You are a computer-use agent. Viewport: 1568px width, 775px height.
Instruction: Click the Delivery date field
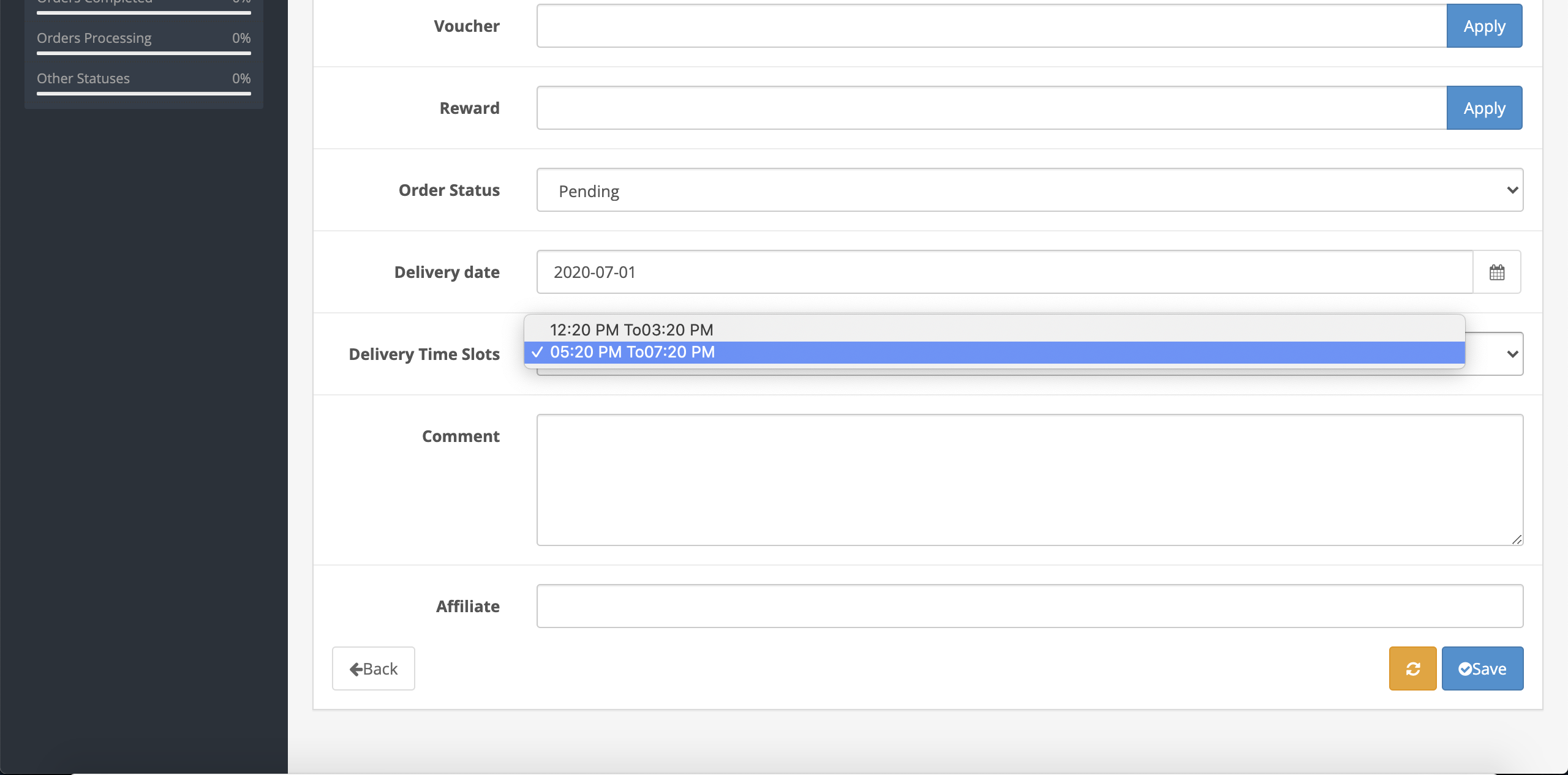(1005, 272)
